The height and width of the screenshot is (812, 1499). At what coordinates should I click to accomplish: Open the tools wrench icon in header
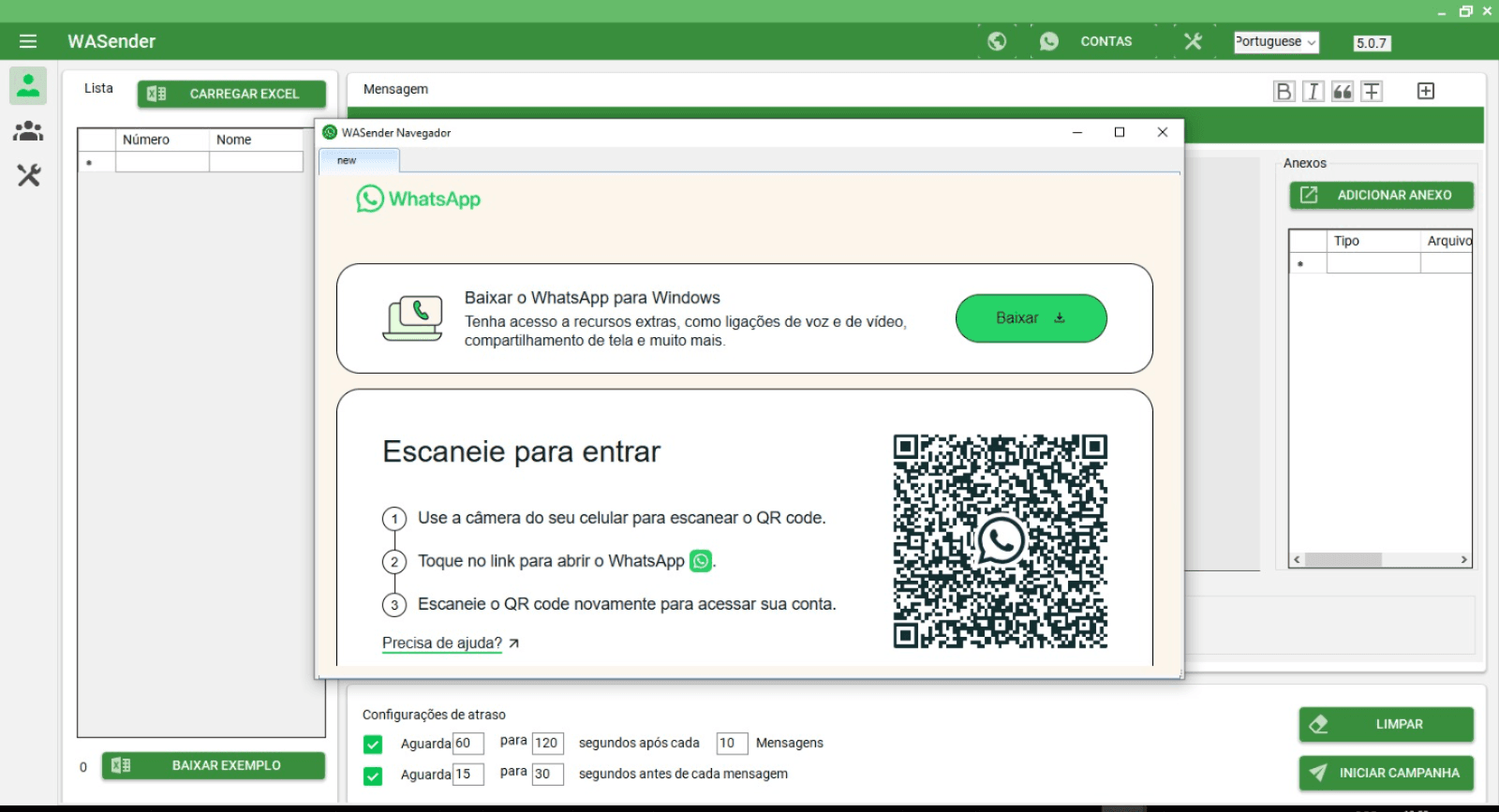(1193, 41)
